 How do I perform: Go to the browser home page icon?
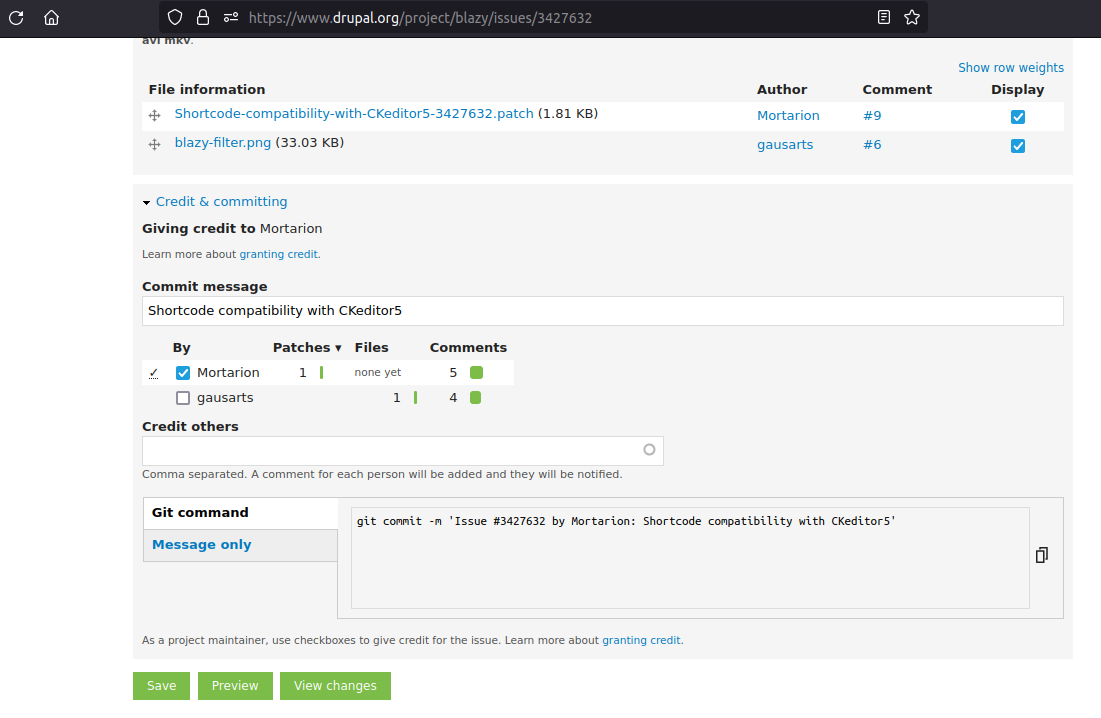[52, 17]
